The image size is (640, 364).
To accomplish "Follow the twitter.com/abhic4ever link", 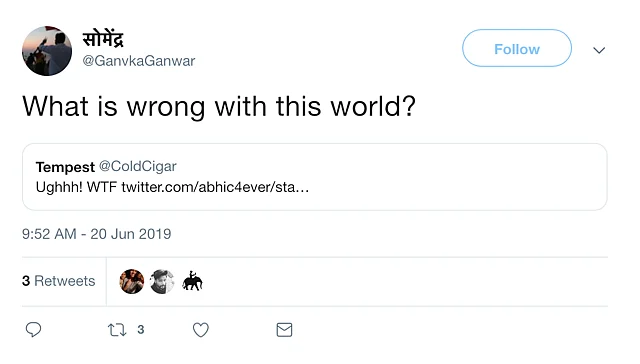I will click(215, 187).
